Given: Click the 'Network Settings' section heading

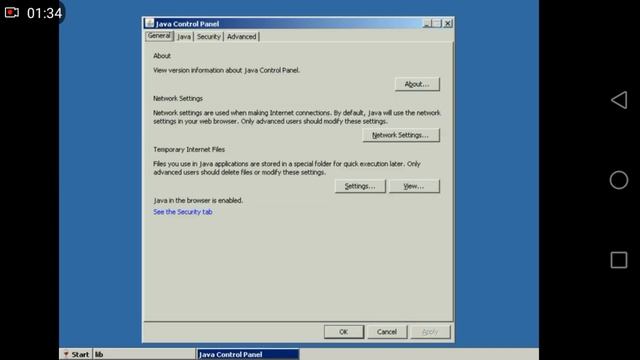Looking at the screenshot, I should pyautogui.click(x=178, y=98).
